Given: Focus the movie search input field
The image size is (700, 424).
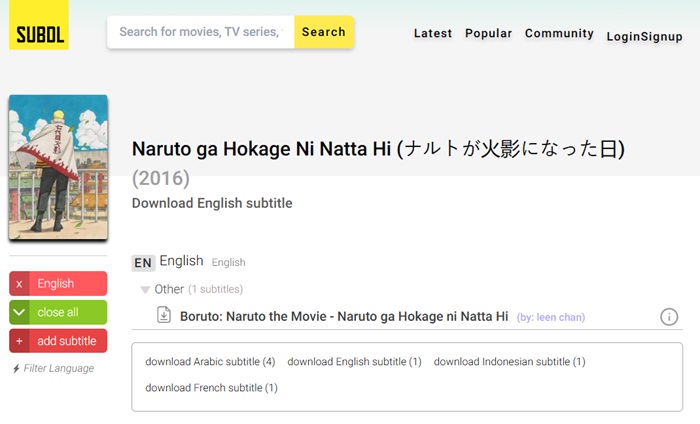Looking at the screenshot, I should tap(201, 32).
